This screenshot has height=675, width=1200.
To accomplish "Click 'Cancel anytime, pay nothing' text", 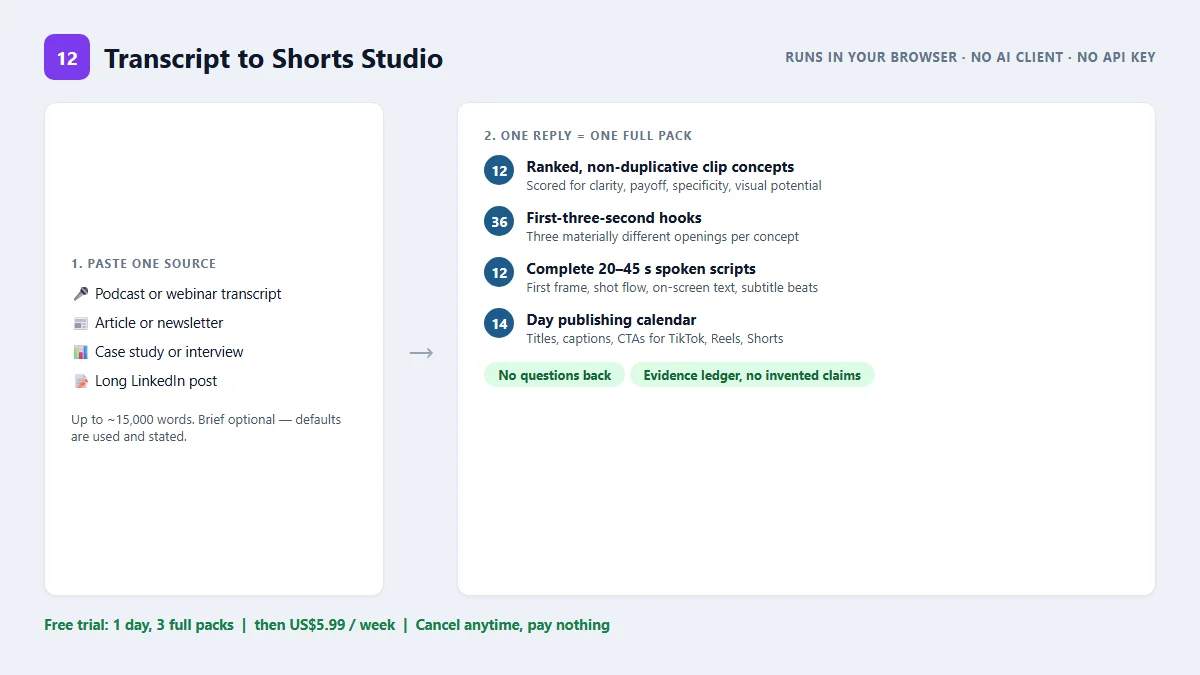I will point(513,625).
